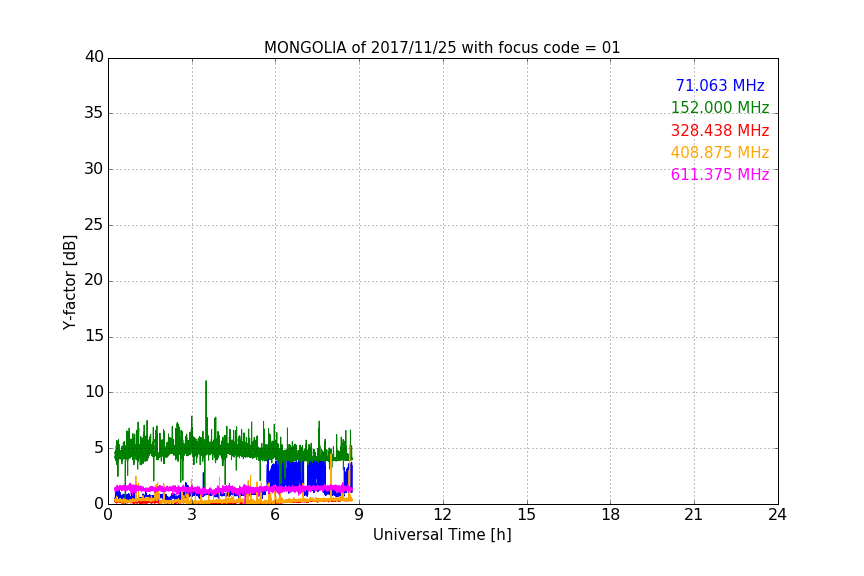Click the x-axis tick label 15
The image size is (864, 576).
[526, 515]
